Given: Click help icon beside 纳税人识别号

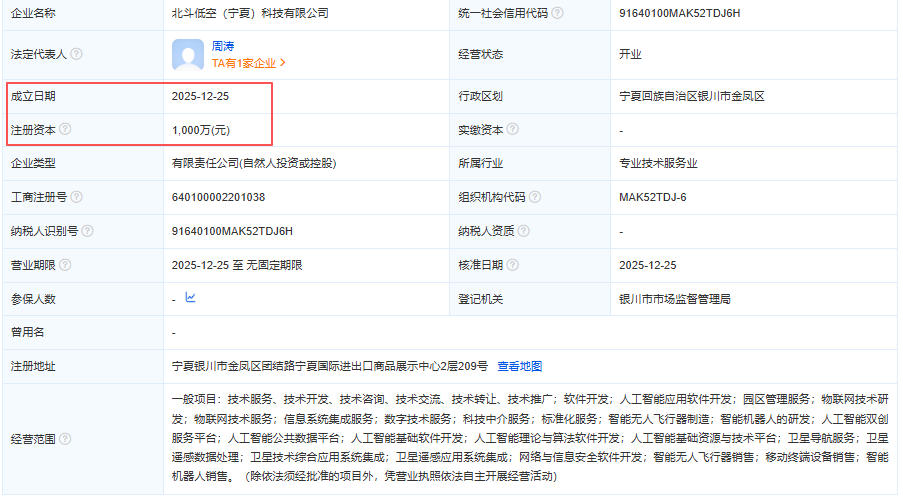Looking at the screenshot, I should point(87,231).
